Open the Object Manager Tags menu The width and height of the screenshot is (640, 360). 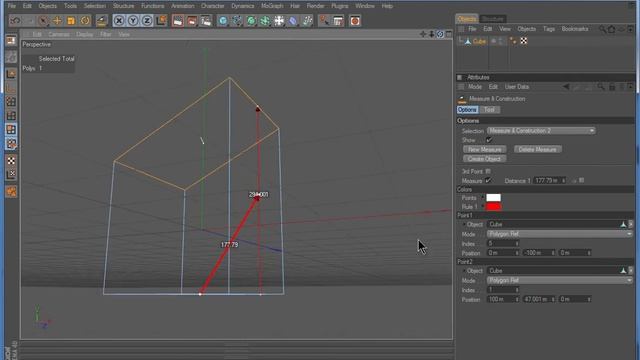click(549, 29)
